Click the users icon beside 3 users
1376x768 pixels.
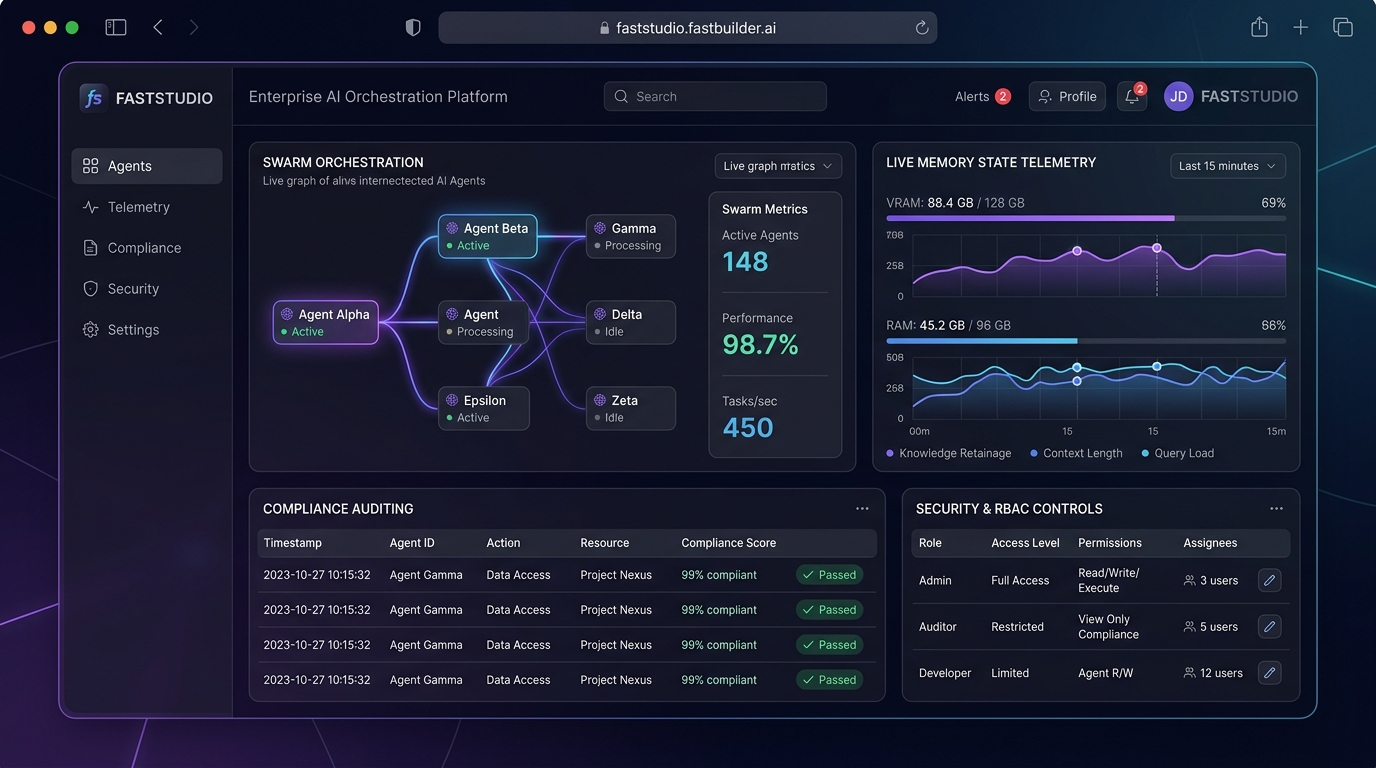[1189, 580]
